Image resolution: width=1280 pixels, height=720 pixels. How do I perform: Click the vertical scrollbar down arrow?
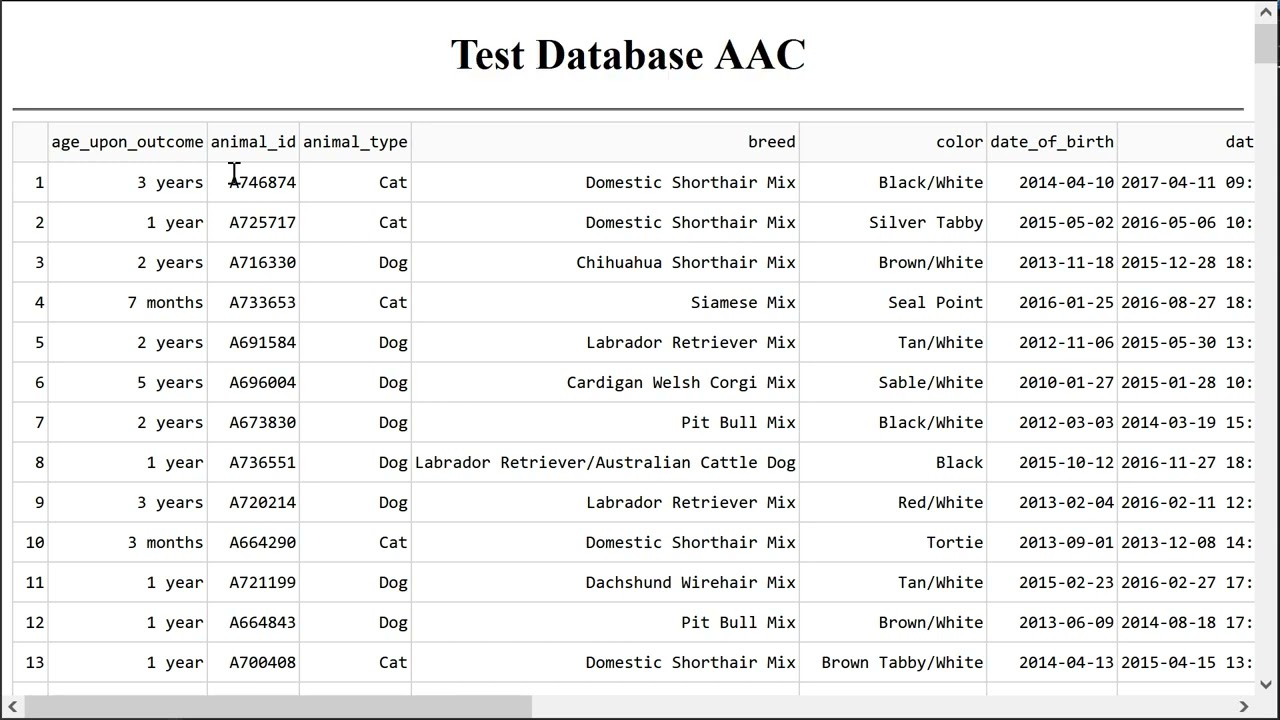pos(1267,685)
